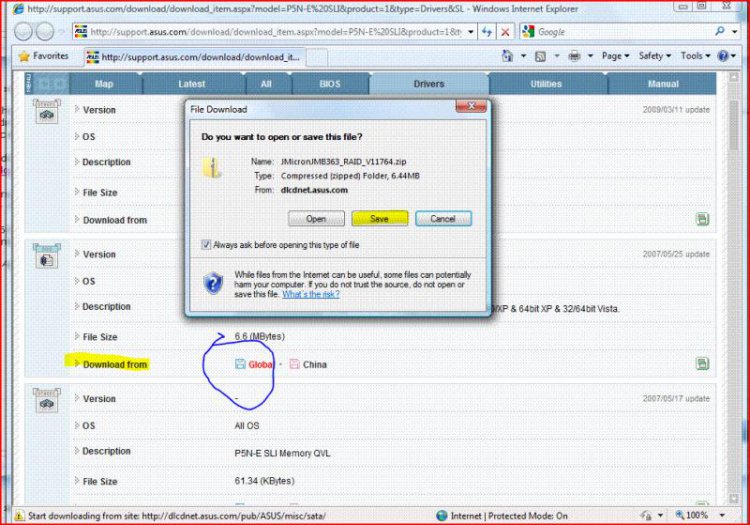Click the ASUS favicon in address bar
The width and height of the screenshot is (750, 525).
coord(81,32)
